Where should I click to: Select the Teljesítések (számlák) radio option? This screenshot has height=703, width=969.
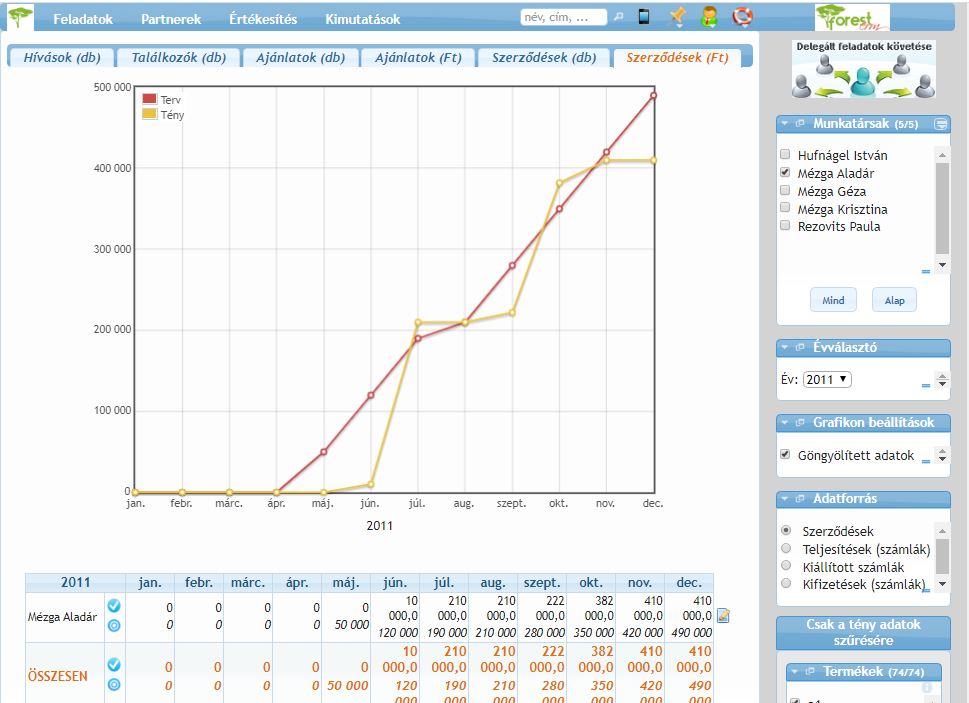(x=786, y=549)
